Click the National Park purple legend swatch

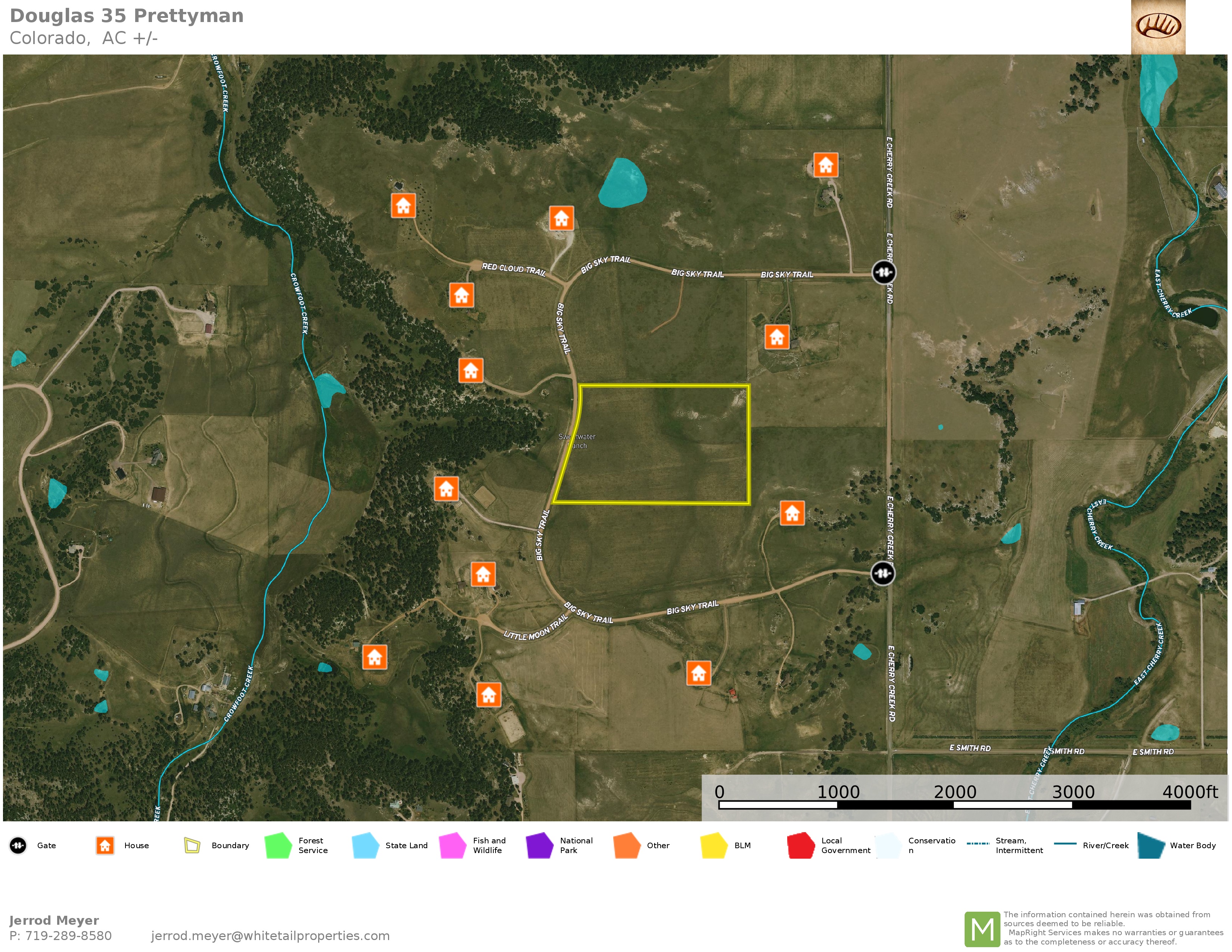pos(539,845)
